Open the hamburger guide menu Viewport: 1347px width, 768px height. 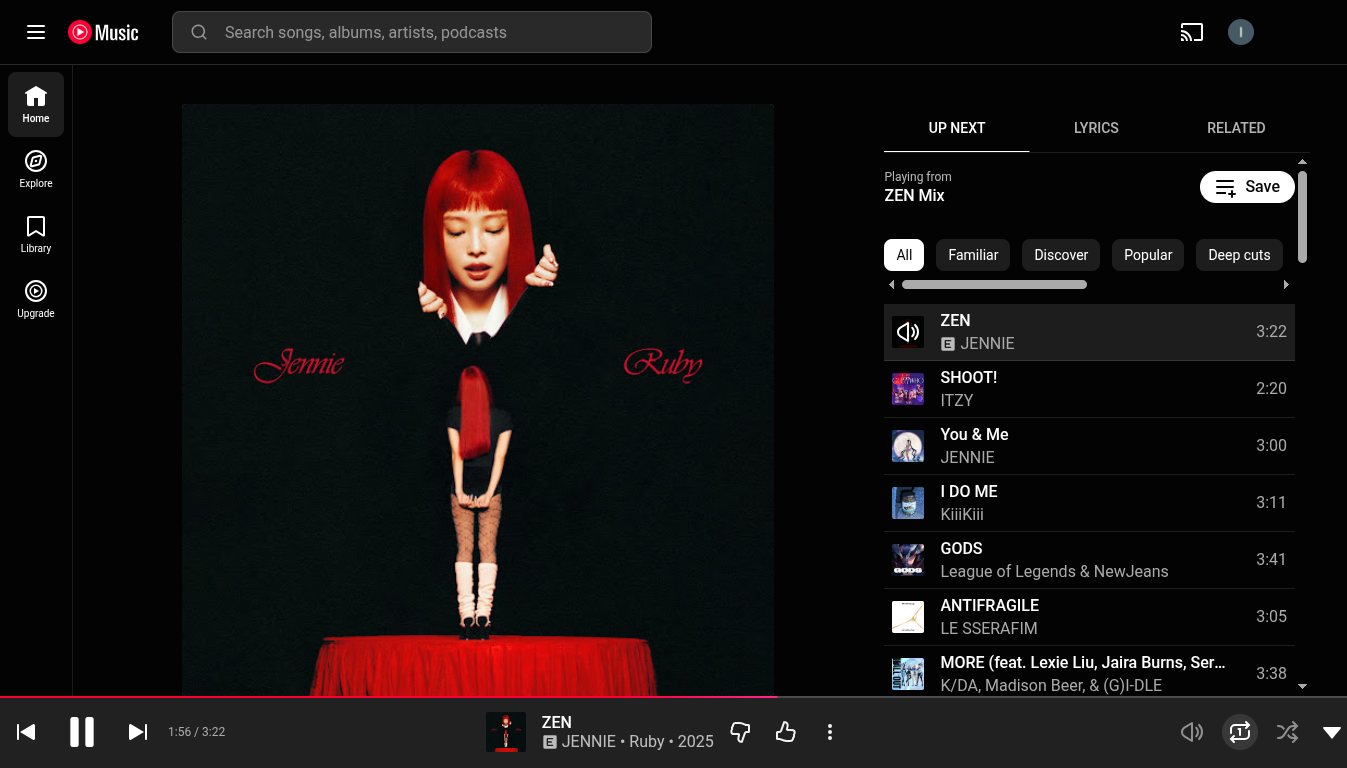(x=36, y=32)
